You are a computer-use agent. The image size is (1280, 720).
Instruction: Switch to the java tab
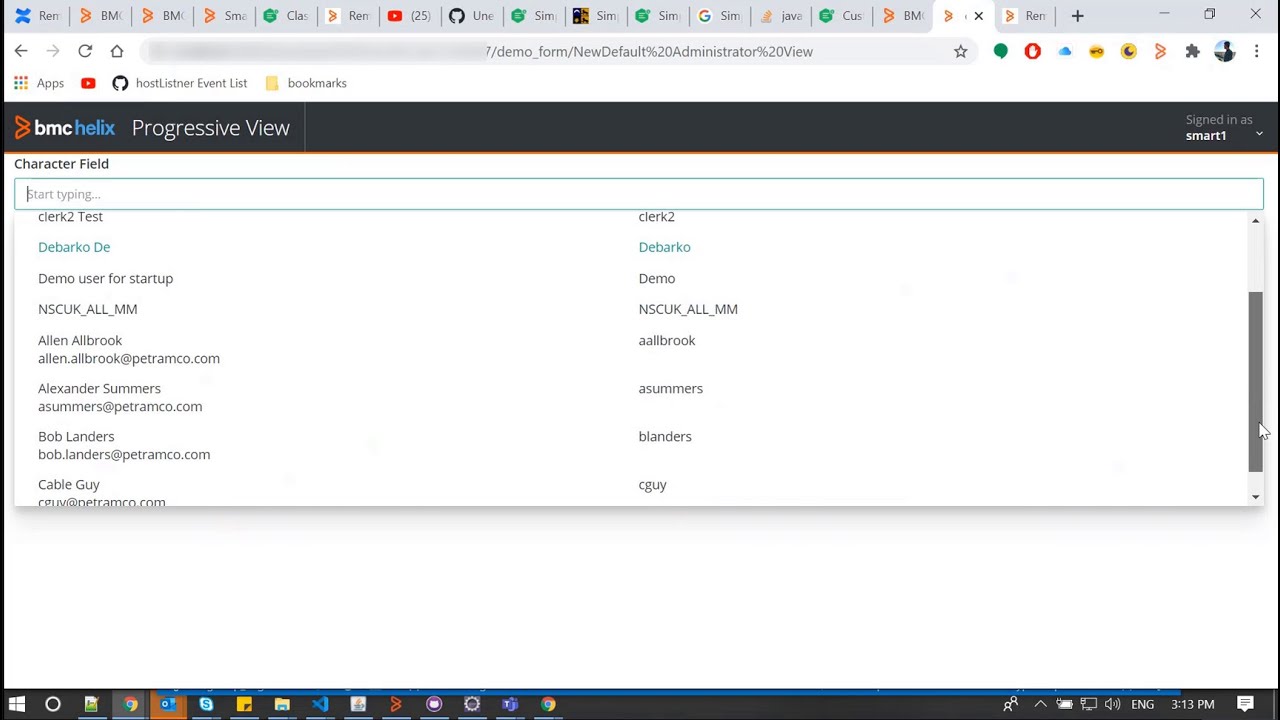click(781, 16)
